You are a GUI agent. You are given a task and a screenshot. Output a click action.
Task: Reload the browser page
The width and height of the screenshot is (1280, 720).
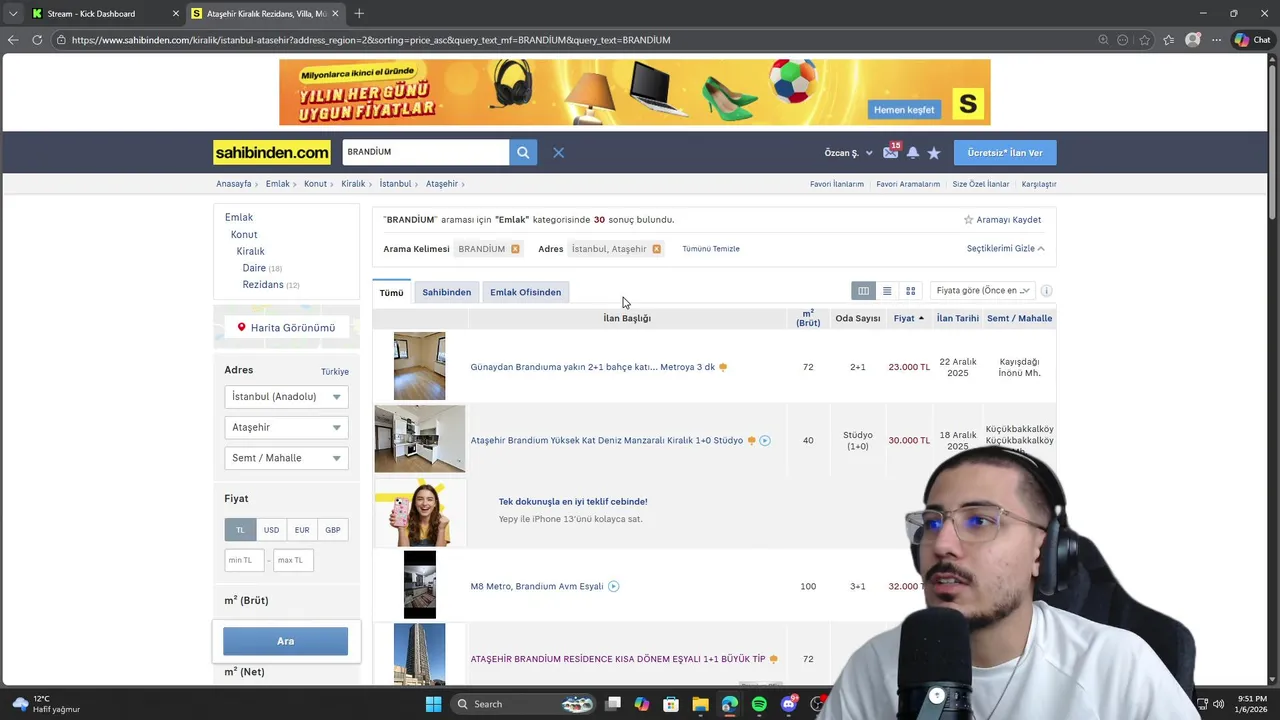(37, 40)
